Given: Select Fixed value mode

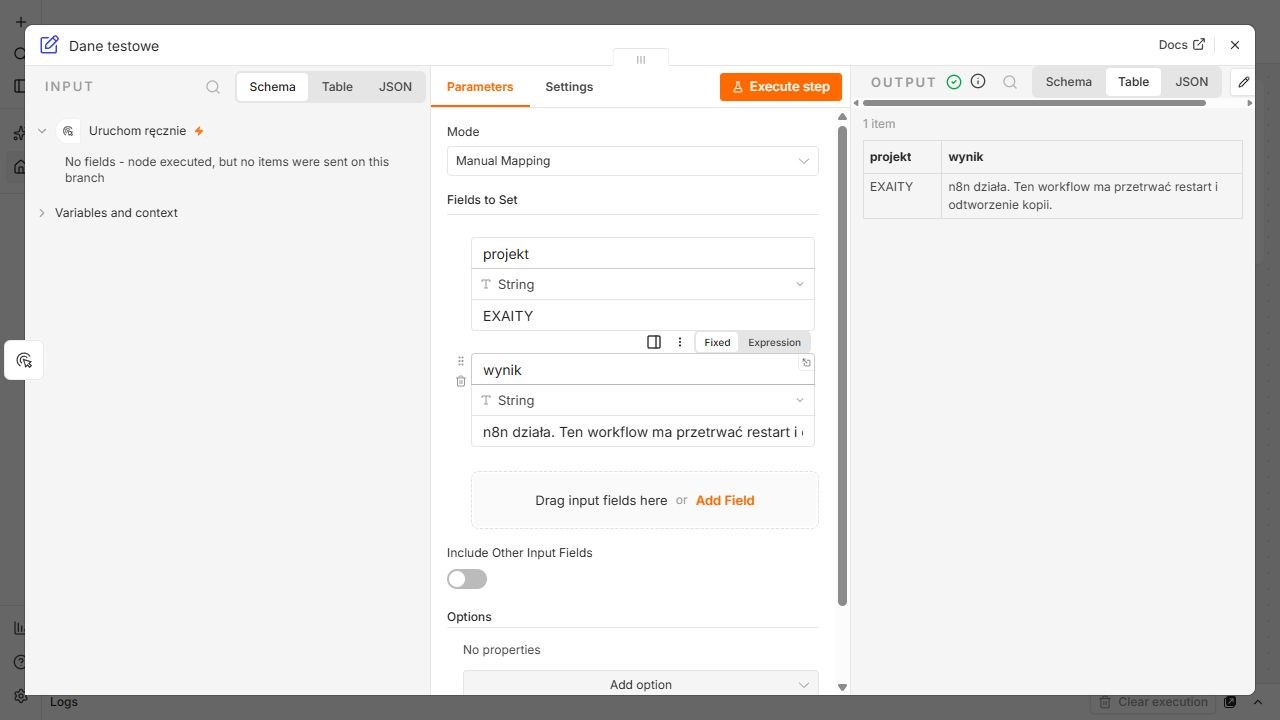Looking at the screenshot, I should [717, 342].
